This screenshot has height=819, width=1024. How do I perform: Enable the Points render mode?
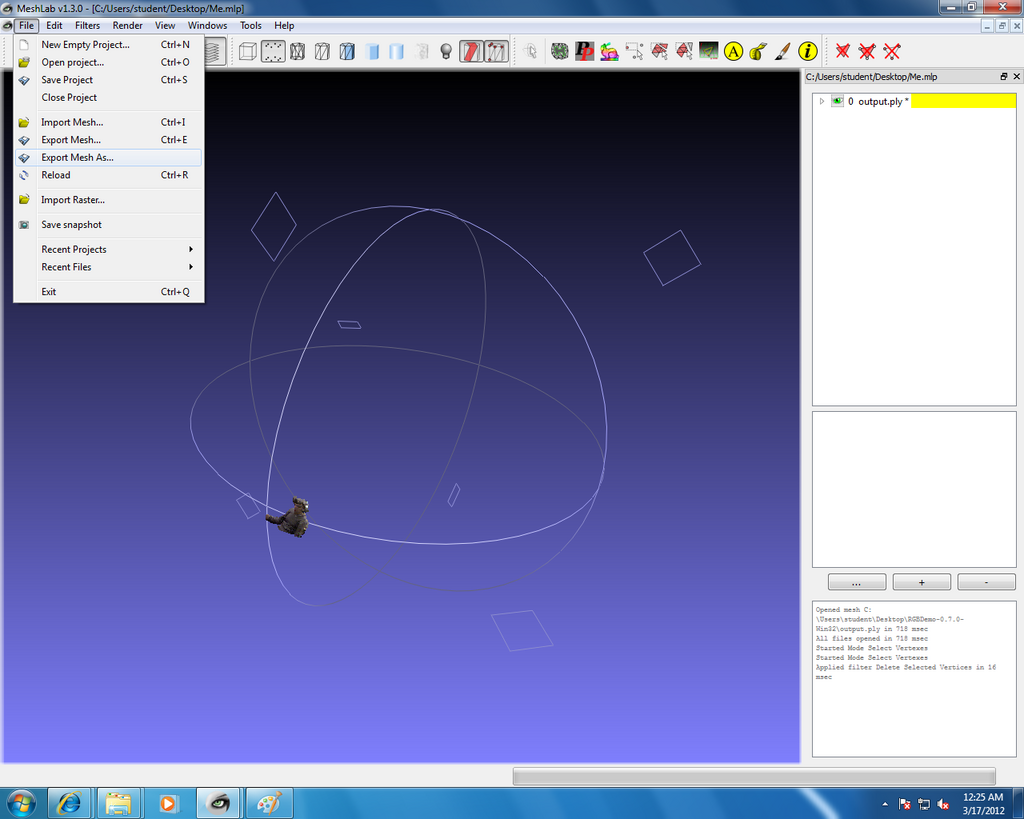[273, 52]
